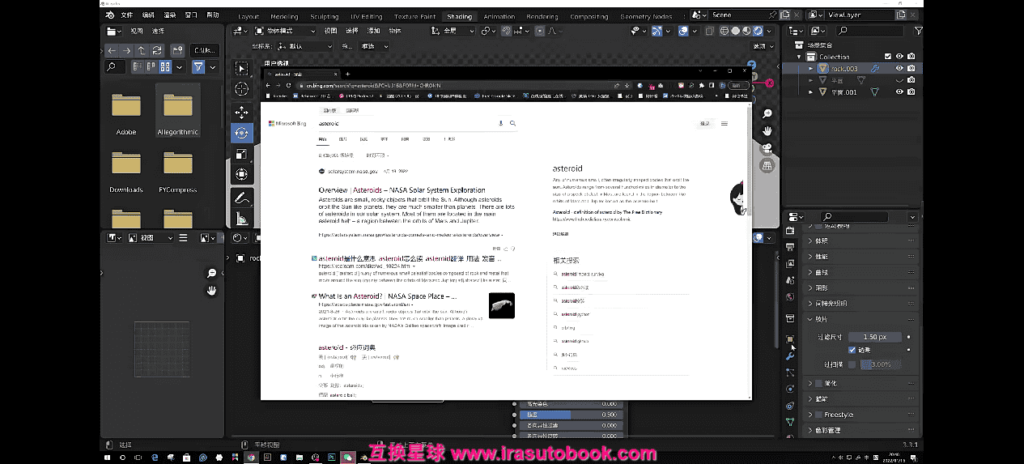The image size is (1024, 464).
Task: Go back in the file browser
Action: pyautogui.click(x=112, y=50)
